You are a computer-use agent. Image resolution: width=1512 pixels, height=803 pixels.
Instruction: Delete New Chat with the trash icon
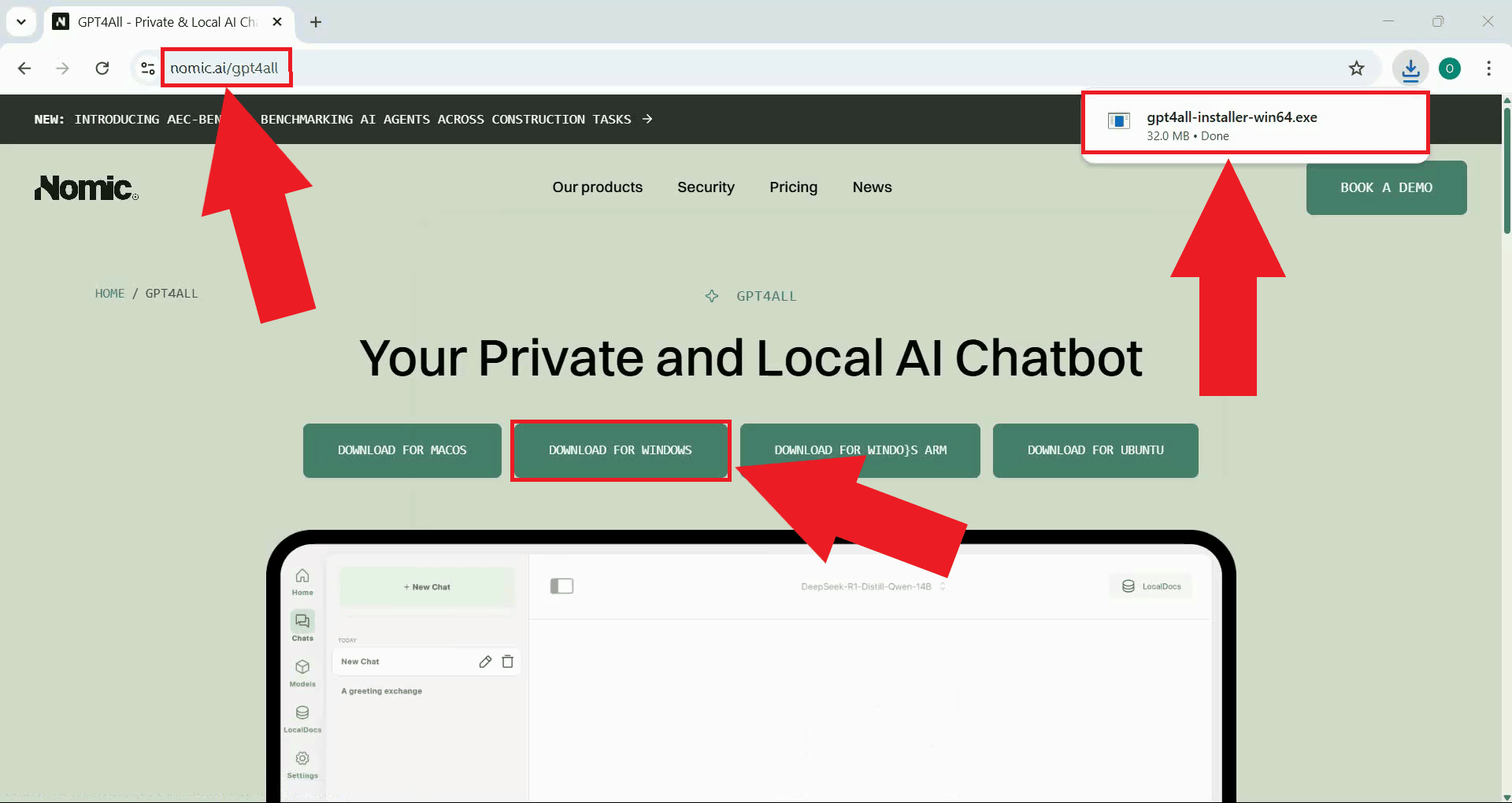point(508,661)
